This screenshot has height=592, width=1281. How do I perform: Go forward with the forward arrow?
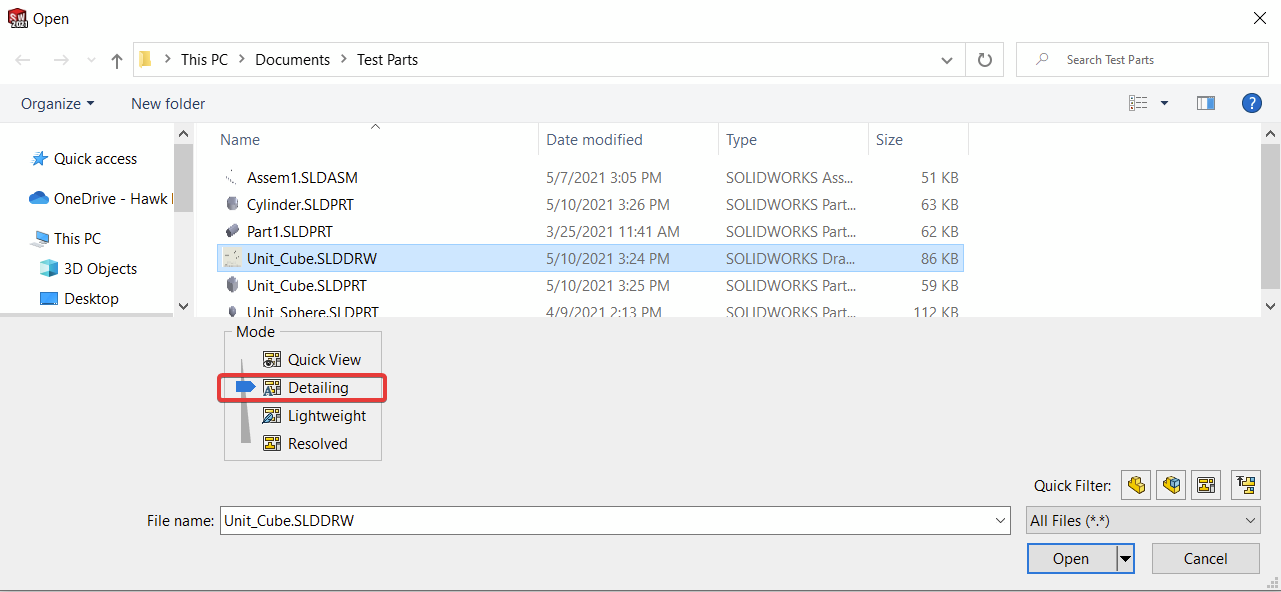coord(61,60)
